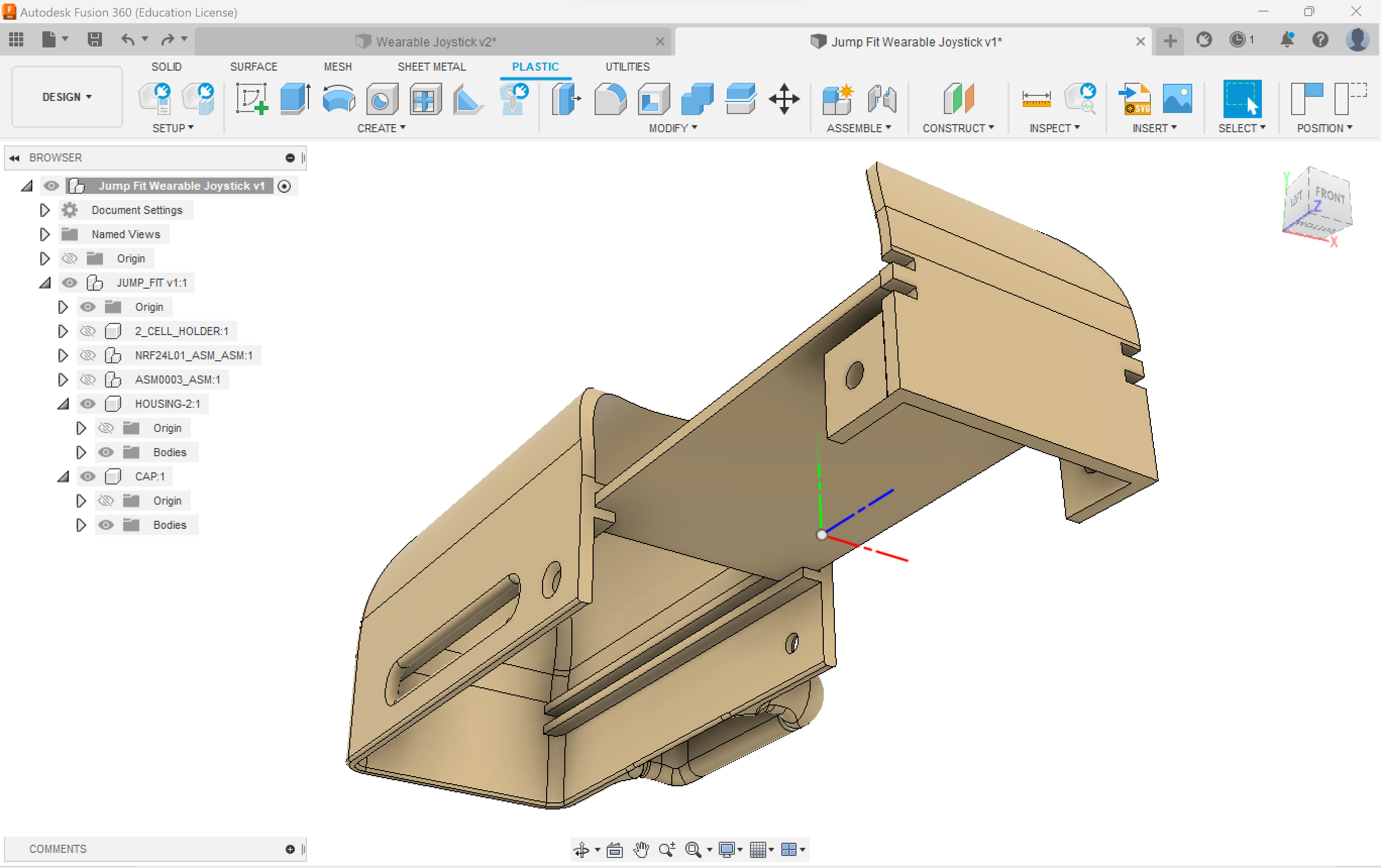Open the CONSTRUCT menu label
1381x868 pixels.
pyautogui.click(x=957, y=128)
